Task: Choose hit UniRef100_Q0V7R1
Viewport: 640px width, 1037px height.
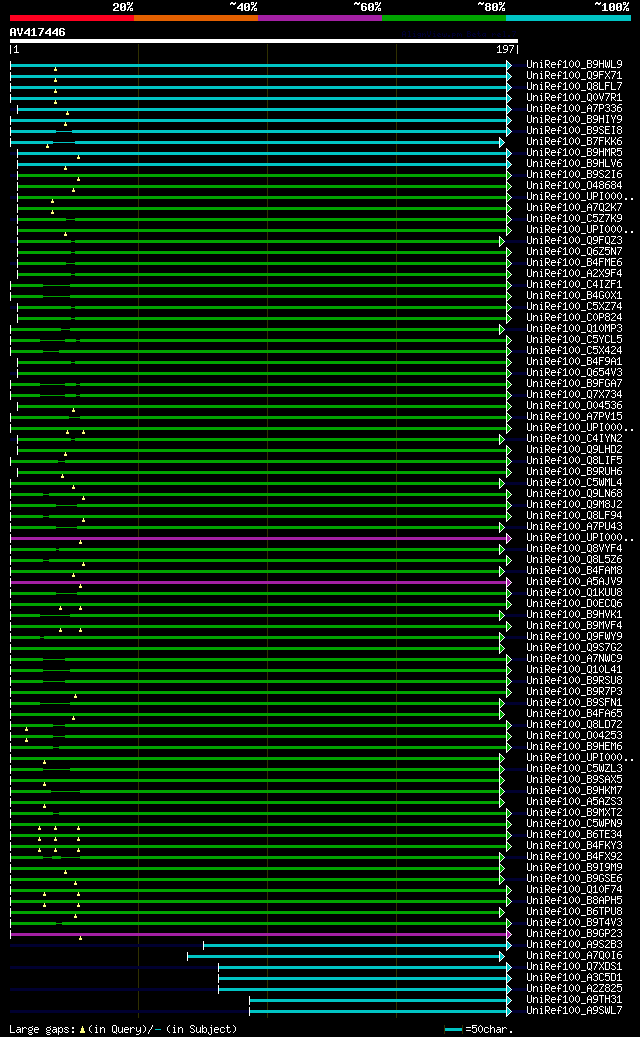Action: point(574,98)
